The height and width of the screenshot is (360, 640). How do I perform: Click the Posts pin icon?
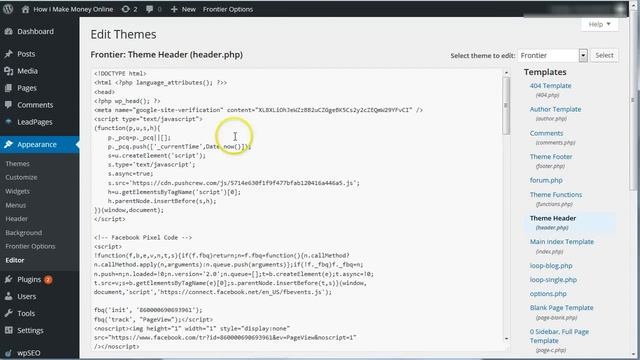[x=9, y=54]
